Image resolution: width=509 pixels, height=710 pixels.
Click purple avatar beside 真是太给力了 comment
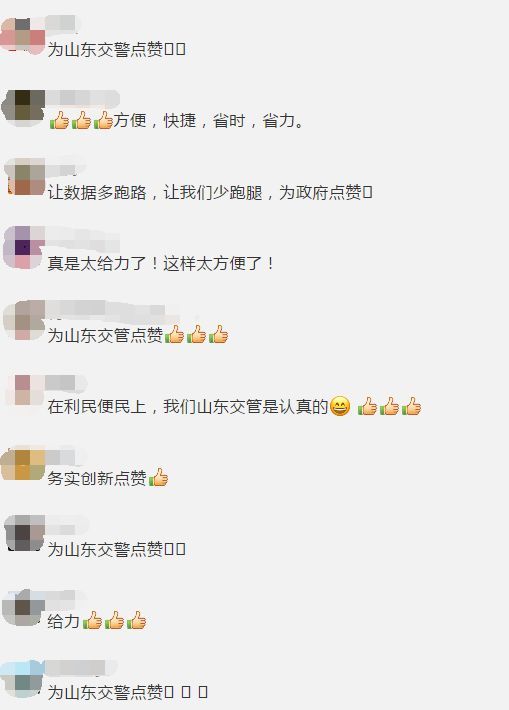[24, 248]
